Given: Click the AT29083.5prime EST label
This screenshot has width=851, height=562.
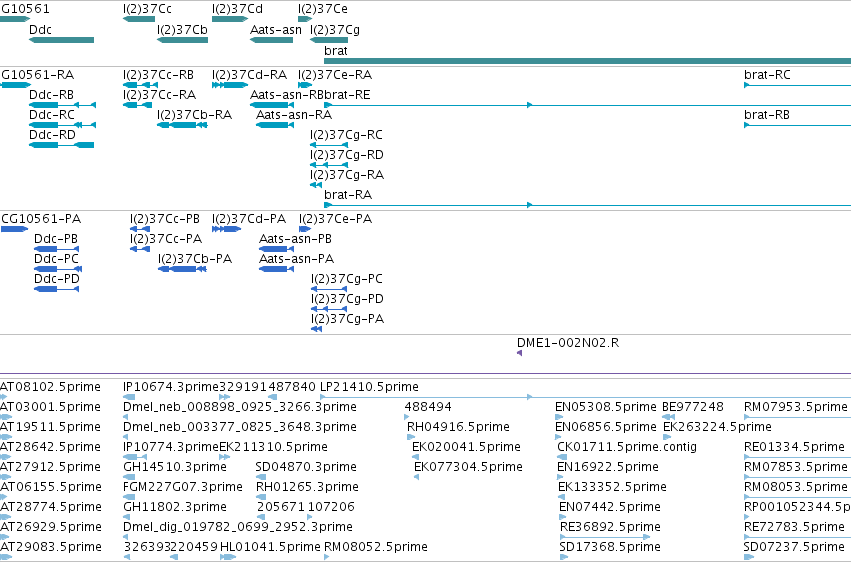Looking at the screenshot, I should 51,547.
